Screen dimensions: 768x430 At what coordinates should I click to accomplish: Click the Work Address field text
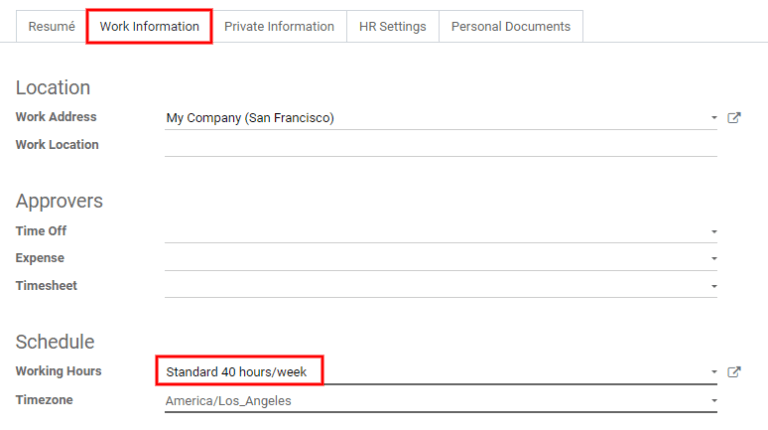pos(250,118)
